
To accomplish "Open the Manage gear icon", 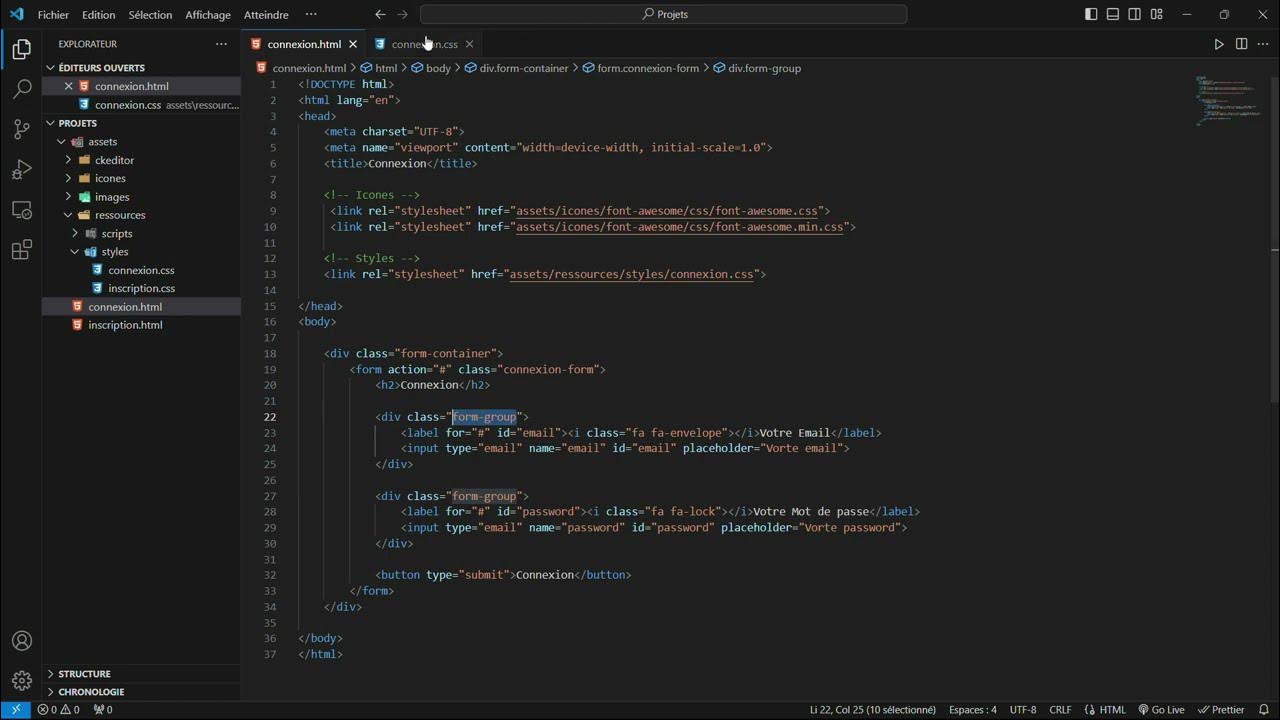I will (21, 681).
